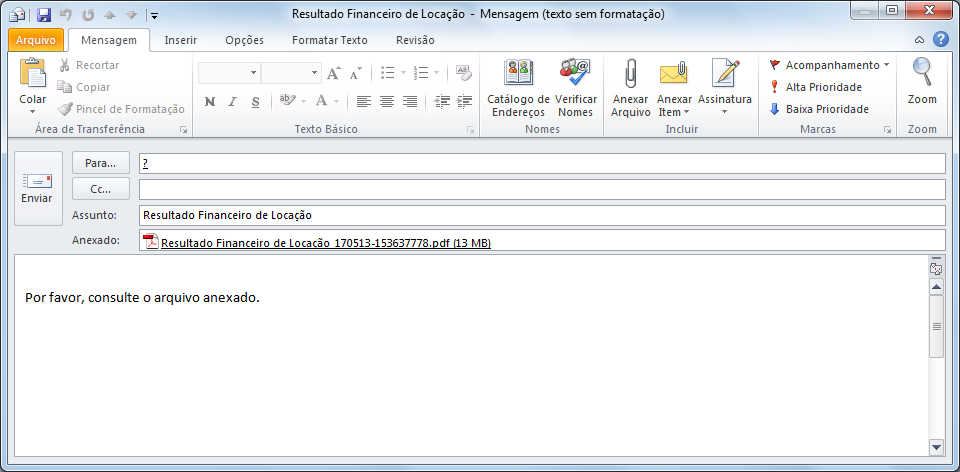960x472 pixels.
Task: Switch to the Opções tab
Action: point(244,40)
